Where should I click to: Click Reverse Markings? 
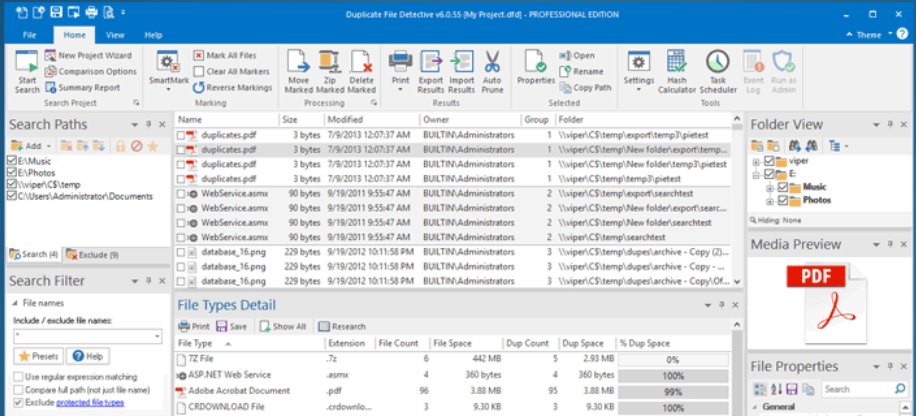click(x=233, y=88)
